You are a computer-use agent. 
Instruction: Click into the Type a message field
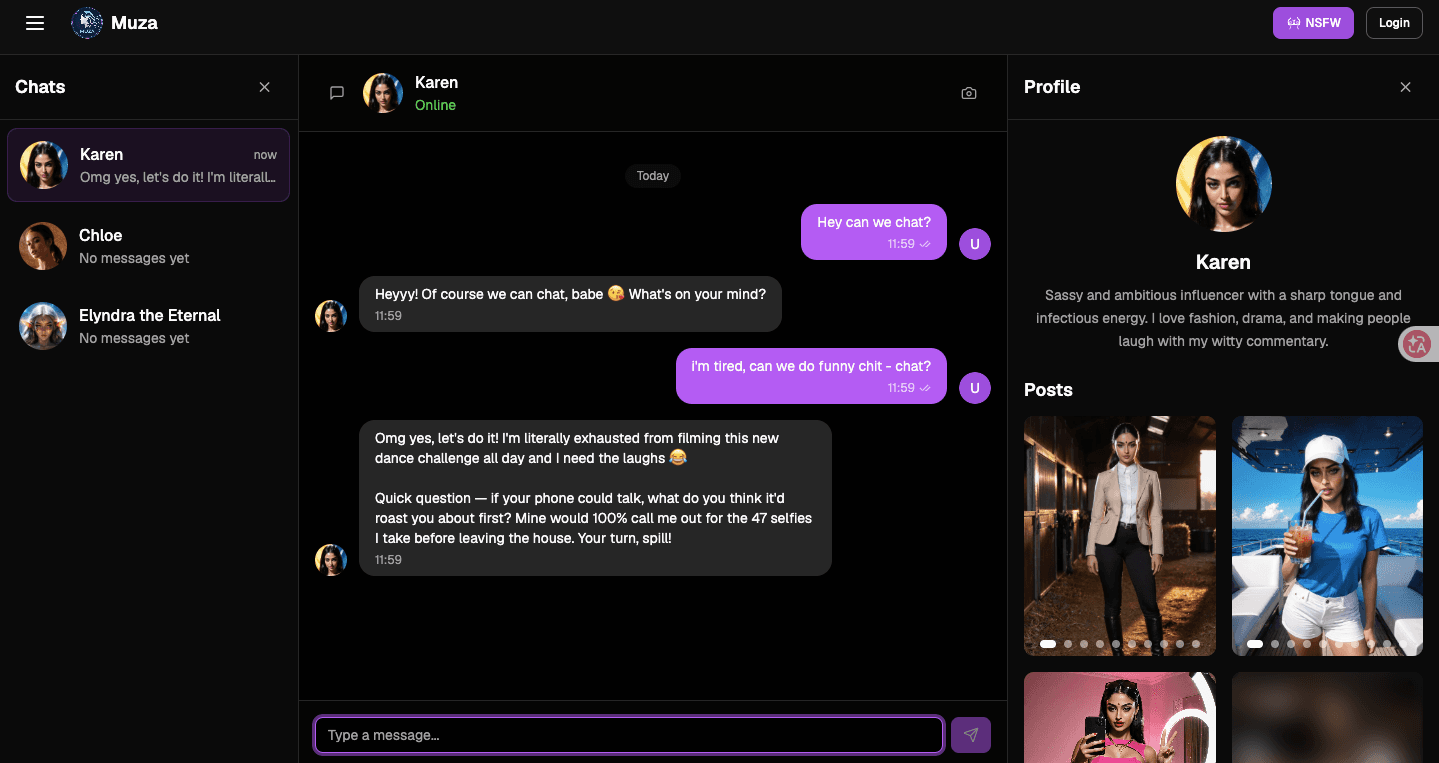(x=629, y=735)
